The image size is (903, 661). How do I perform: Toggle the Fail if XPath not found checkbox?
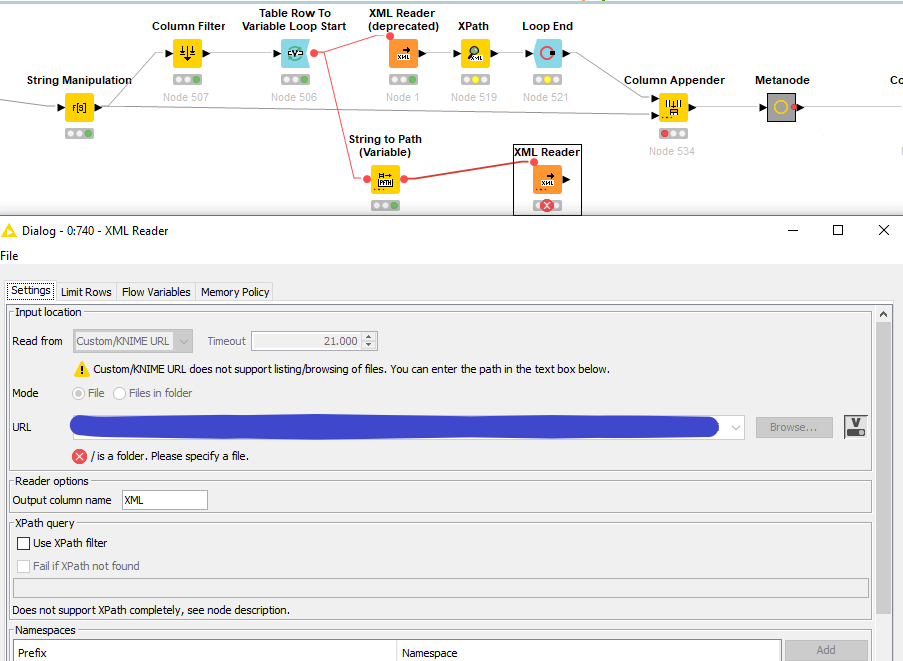point(24,566)
